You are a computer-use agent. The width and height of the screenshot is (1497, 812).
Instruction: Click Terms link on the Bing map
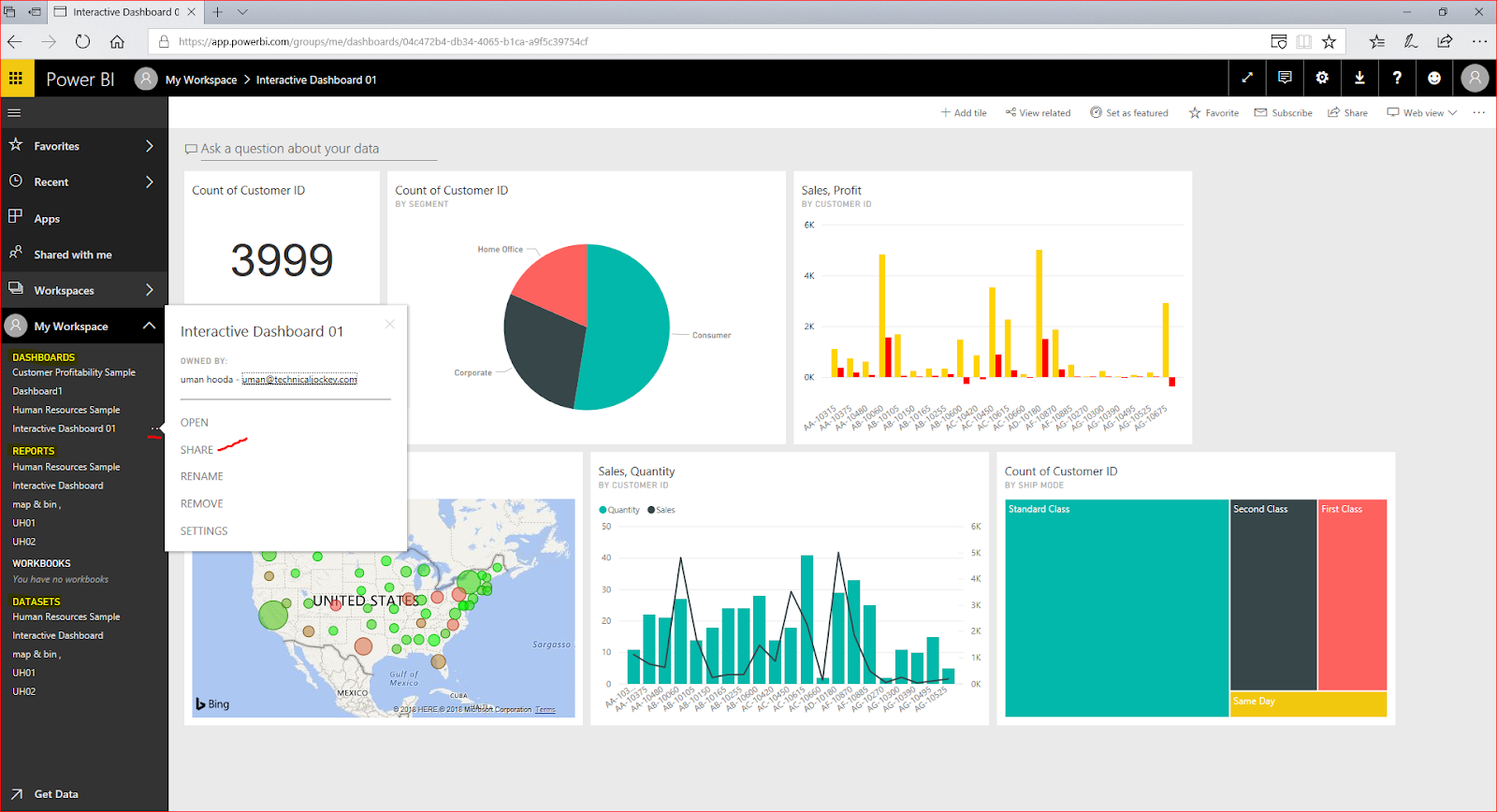click(x=545, y=710)
